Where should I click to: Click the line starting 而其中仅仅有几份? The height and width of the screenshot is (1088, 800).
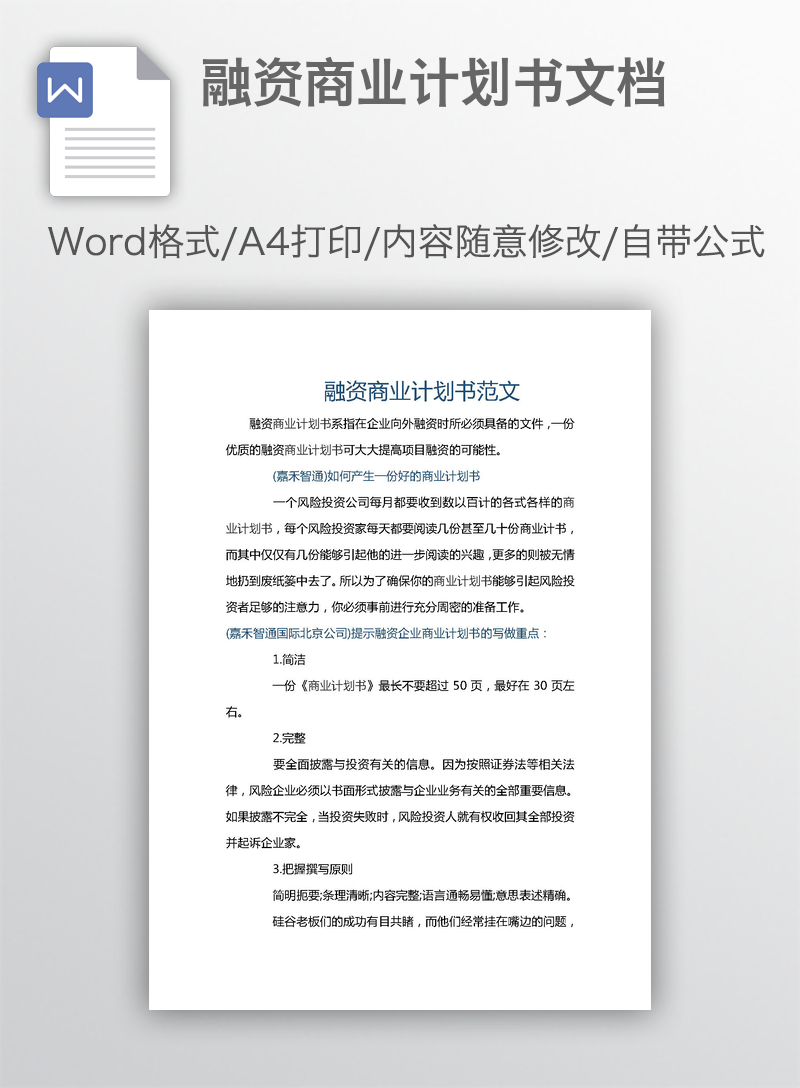tap(400, 554)
